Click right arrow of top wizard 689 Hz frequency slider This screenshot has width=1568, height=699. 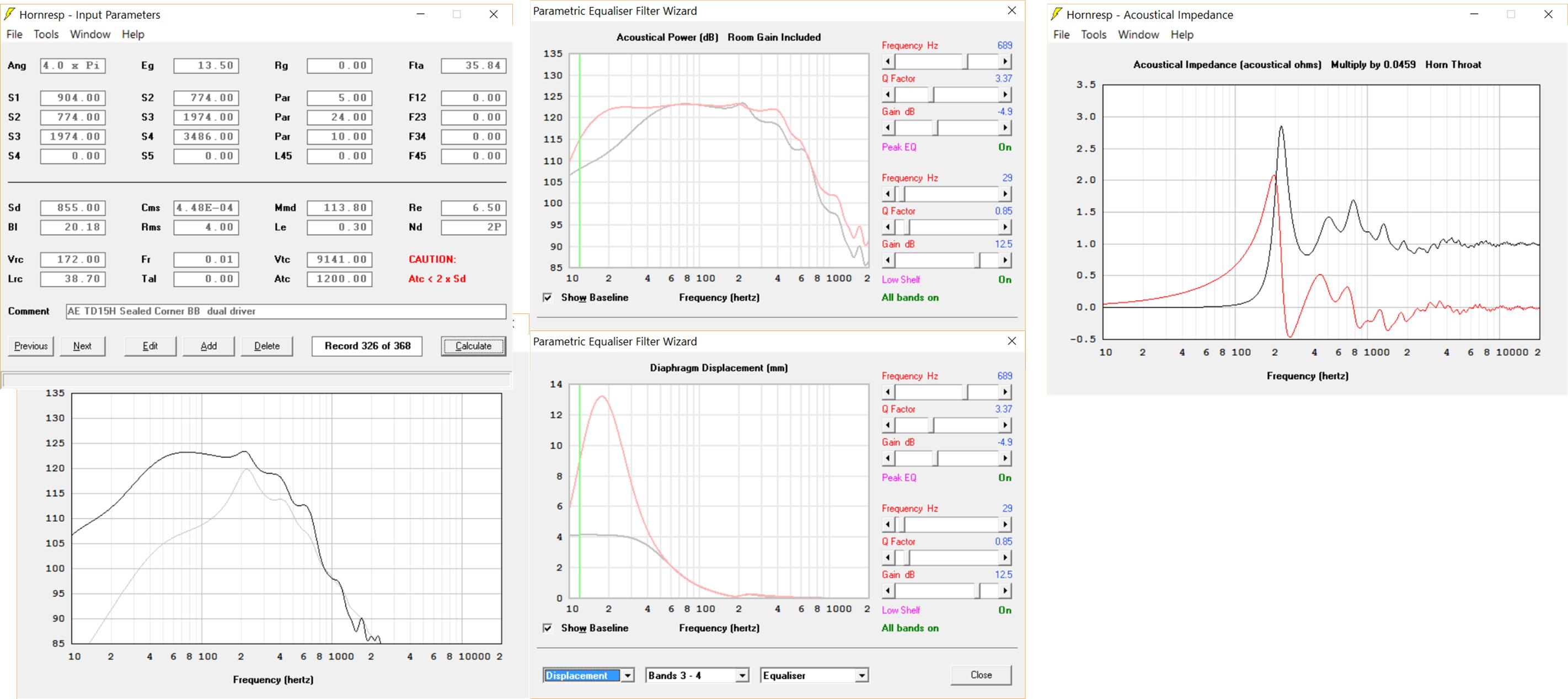tap(1005, 61)
